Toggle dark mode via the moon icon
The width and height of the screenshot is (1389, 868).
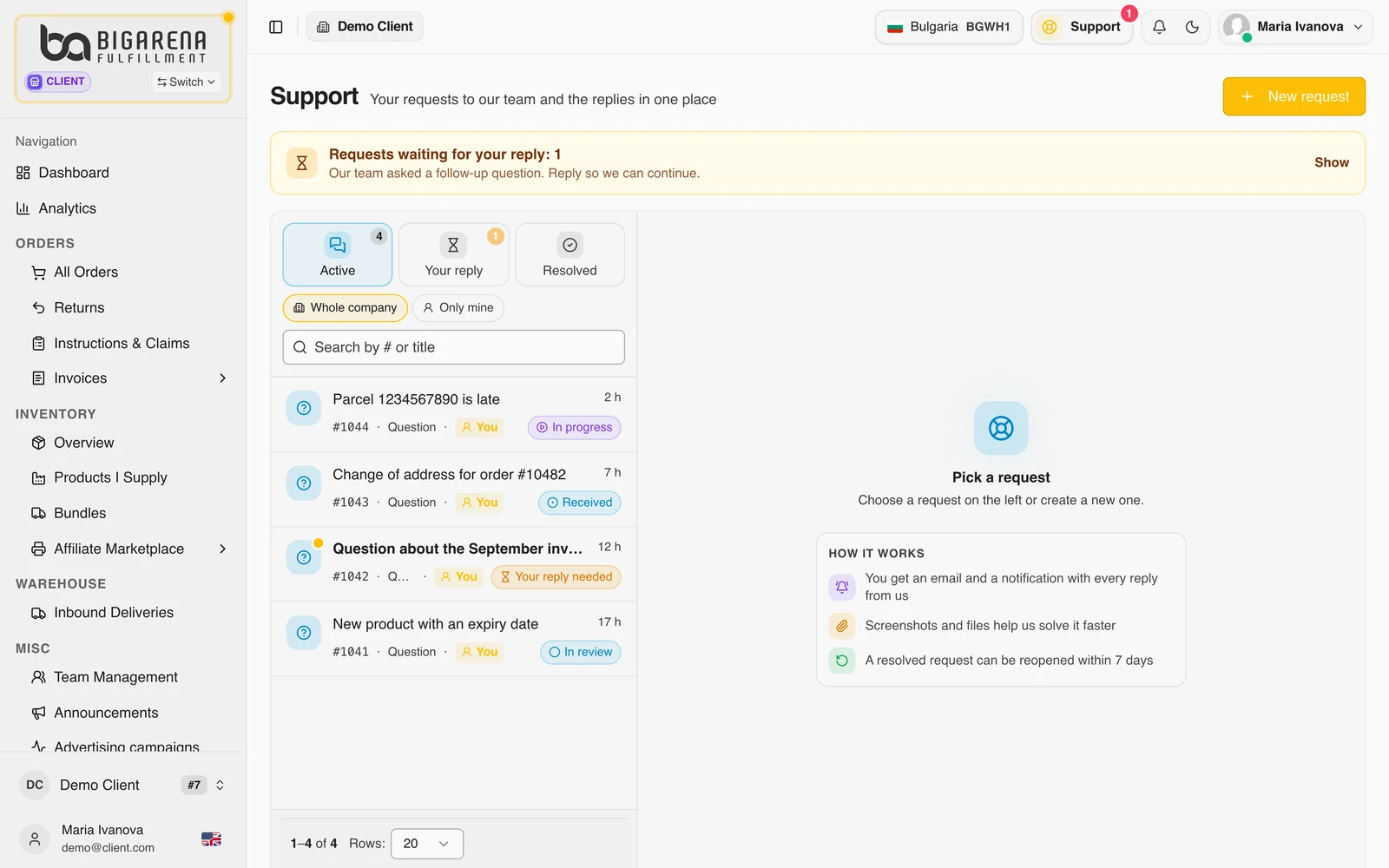(x=1192, y=27)
